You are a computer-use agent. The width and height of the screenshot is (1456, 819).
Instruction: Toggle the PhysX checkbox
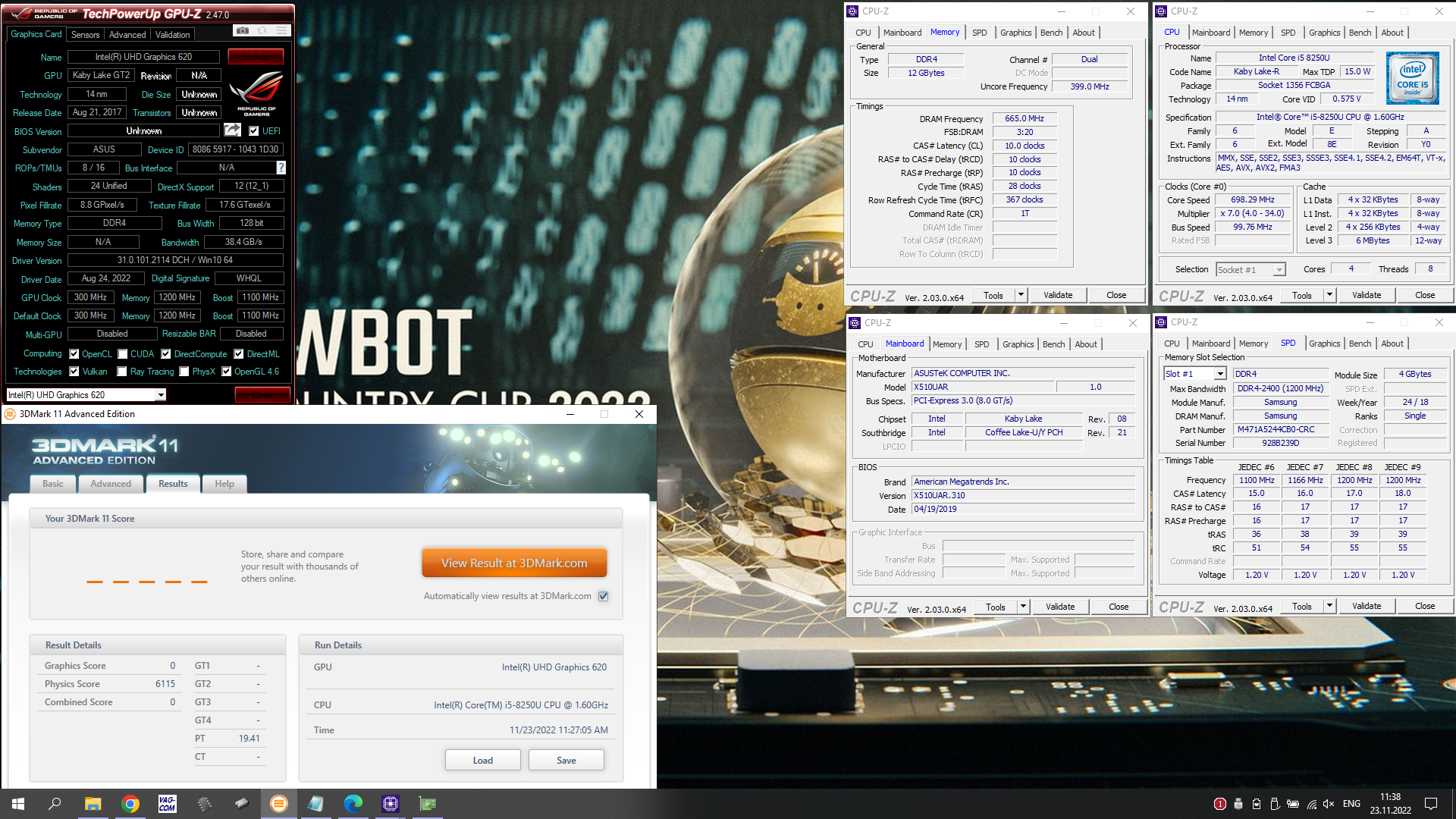pyautogui.click(x=184, y=372)
